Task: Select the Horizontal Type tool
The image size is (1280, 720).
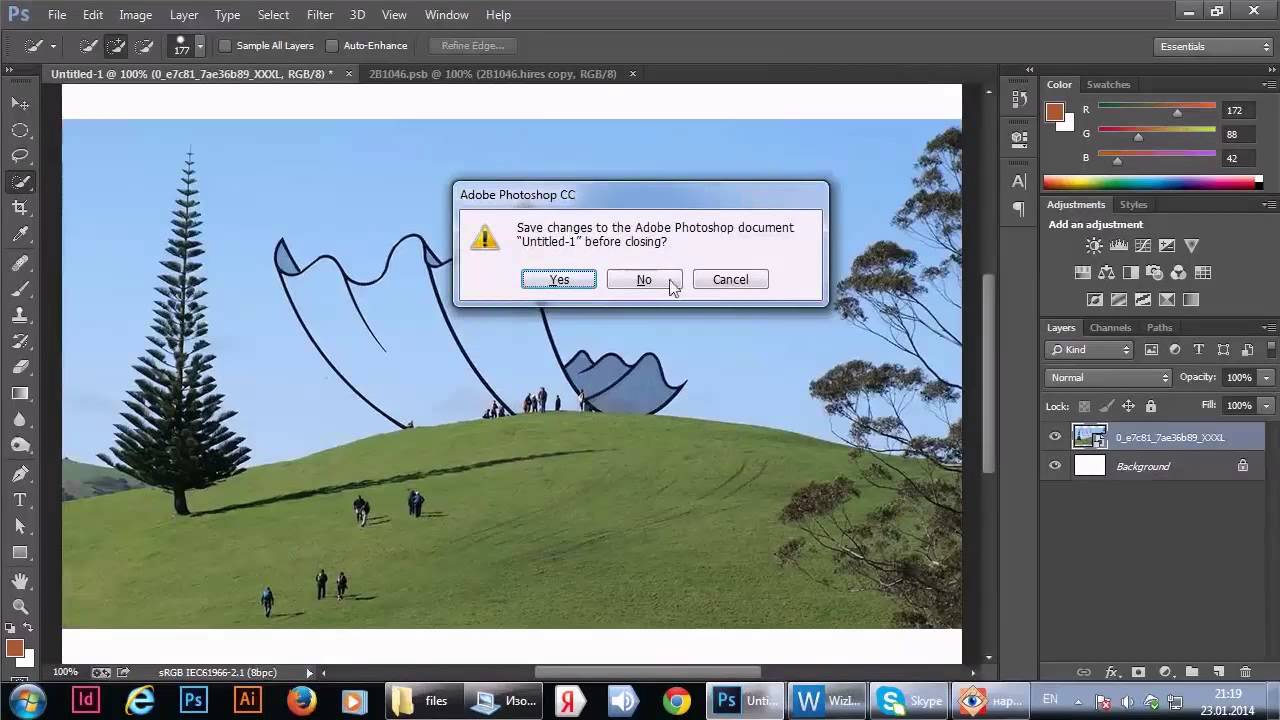Action: 20,500
